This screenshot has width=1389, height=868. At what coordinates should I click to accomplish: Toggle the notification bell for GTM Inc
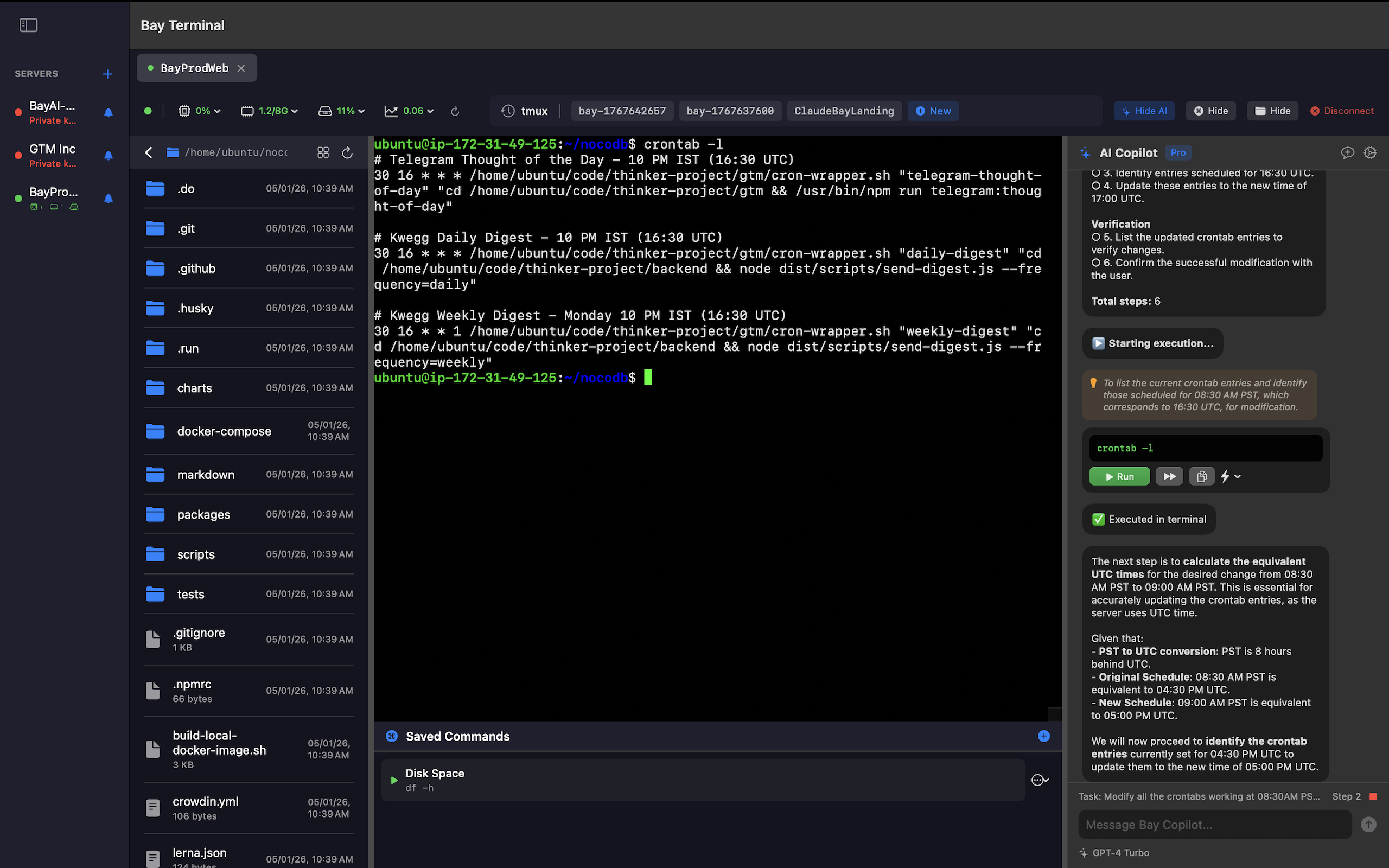(108, 155)
